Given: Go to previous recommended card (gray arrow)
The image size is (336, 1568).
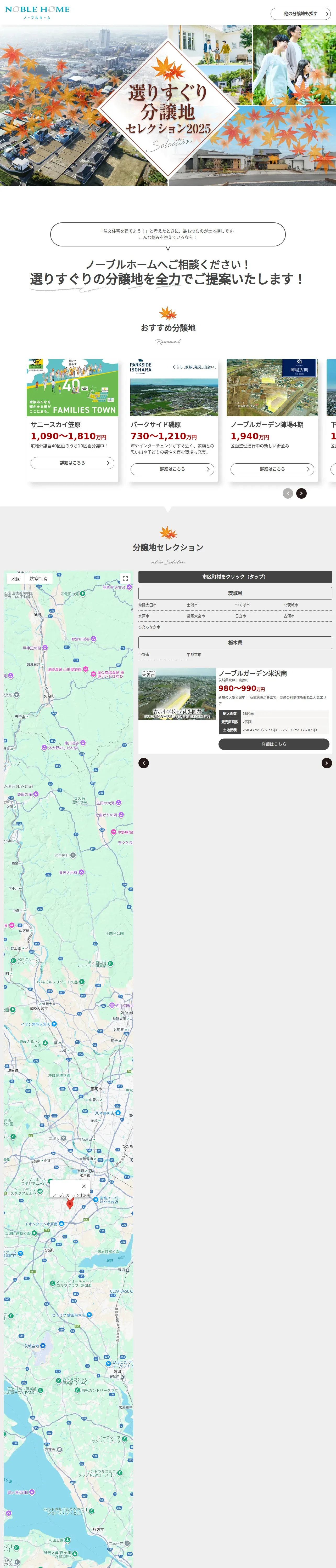Looking at the screenshot, I should pyautogui.click(x=288, y=493).
